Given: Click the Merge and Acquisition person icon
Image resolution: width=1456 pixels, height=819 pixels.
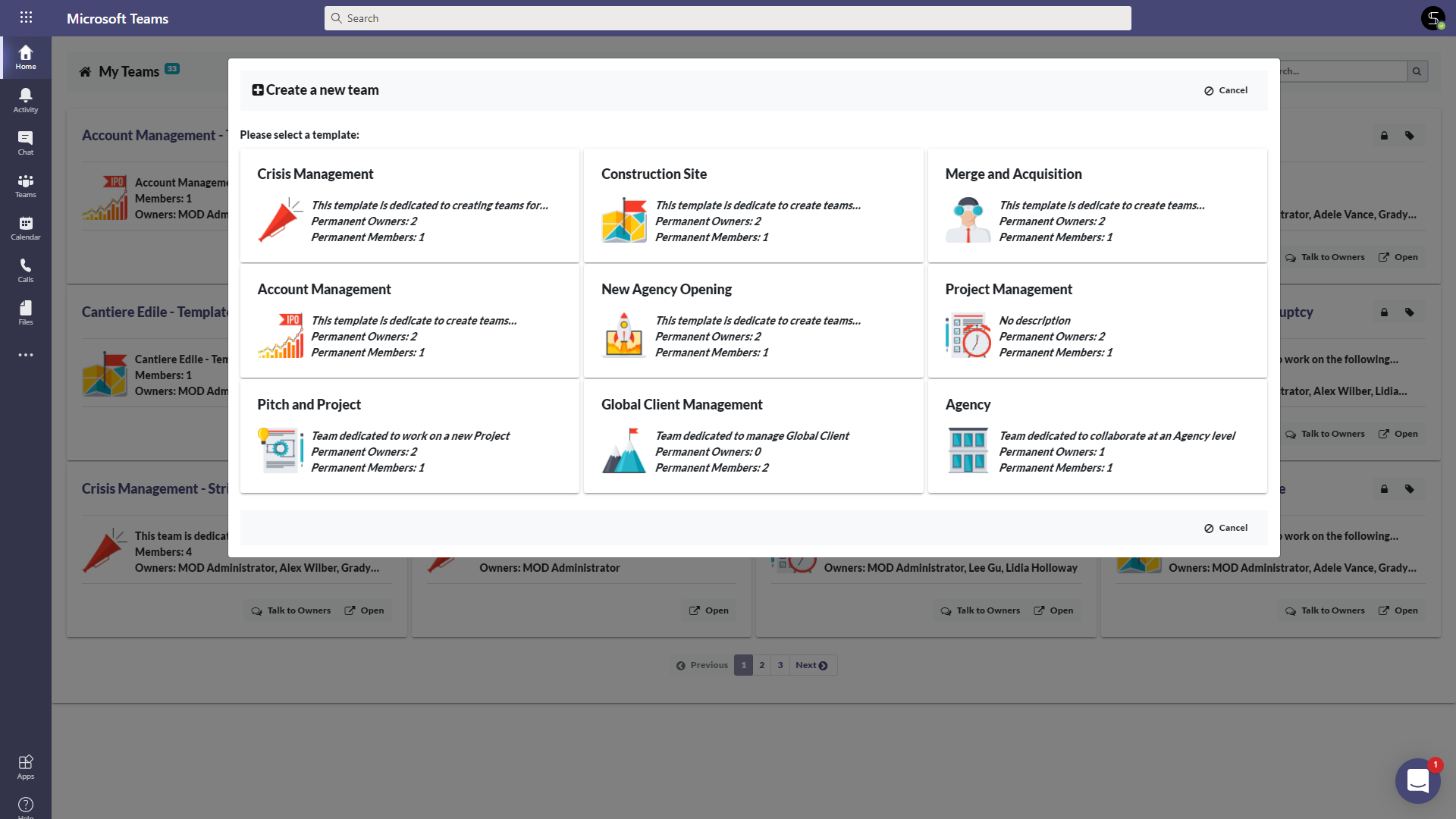Looking at the screenshot, I should [968, 220].
